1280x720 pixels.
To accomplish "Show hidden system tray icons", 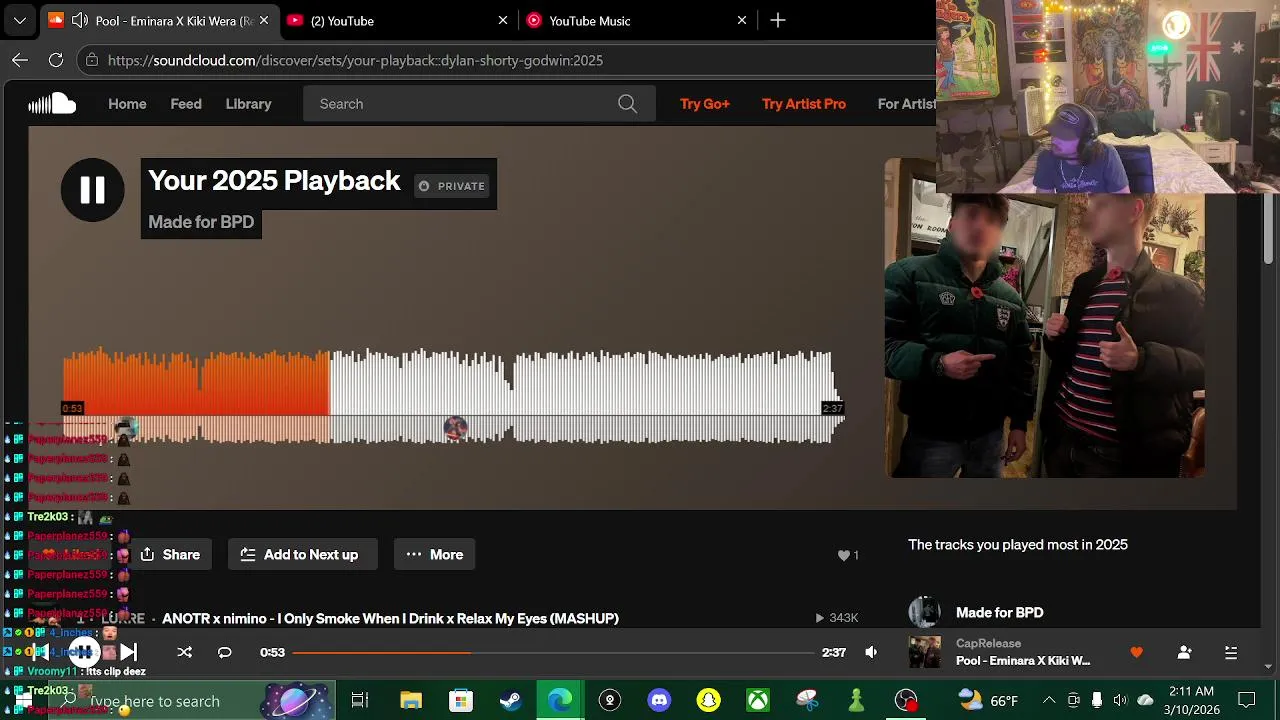I will coord(1049,700).
